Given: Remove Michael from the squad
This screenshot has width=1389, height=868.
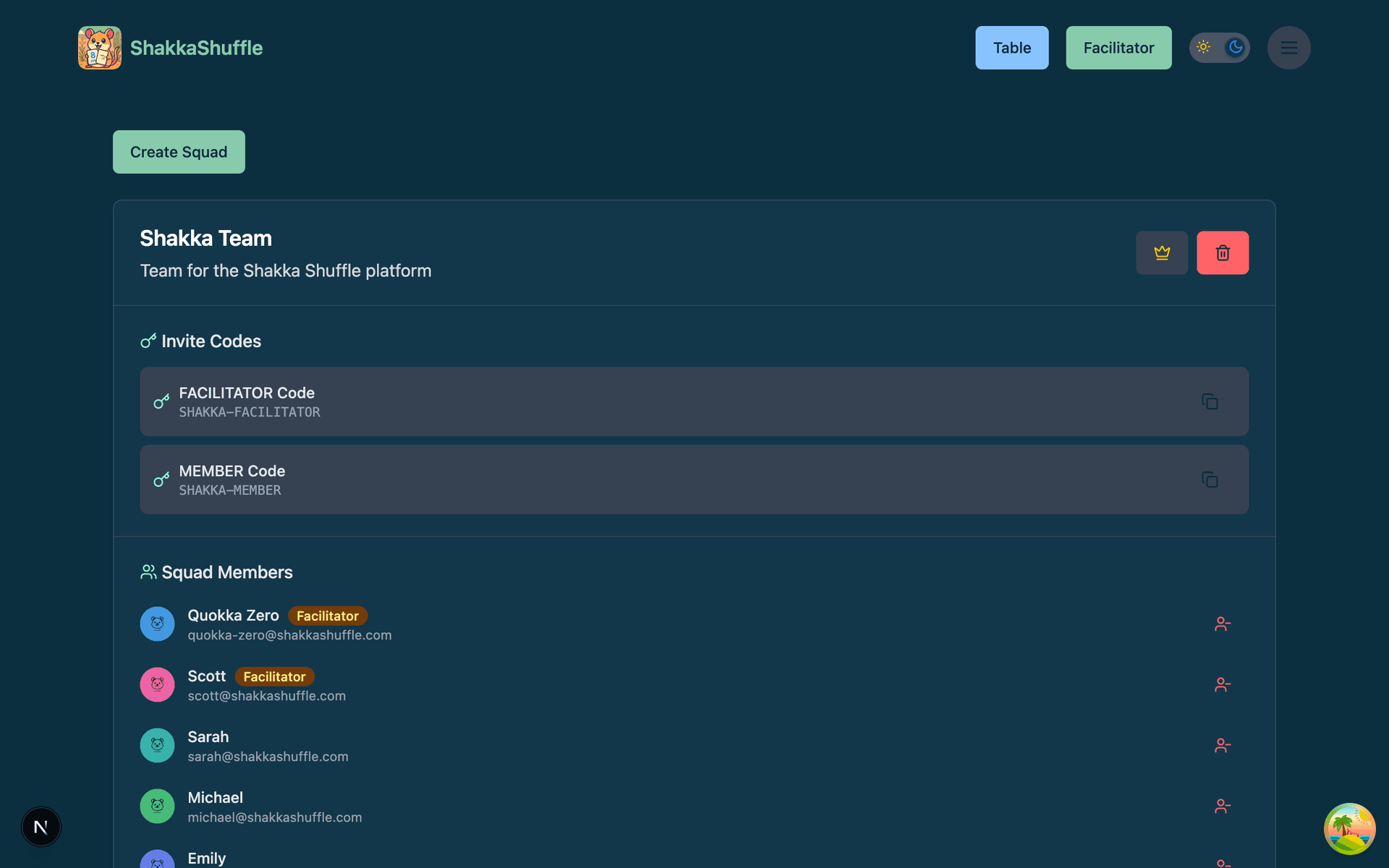Looking at the screenshot, I should click(1223, 806).
